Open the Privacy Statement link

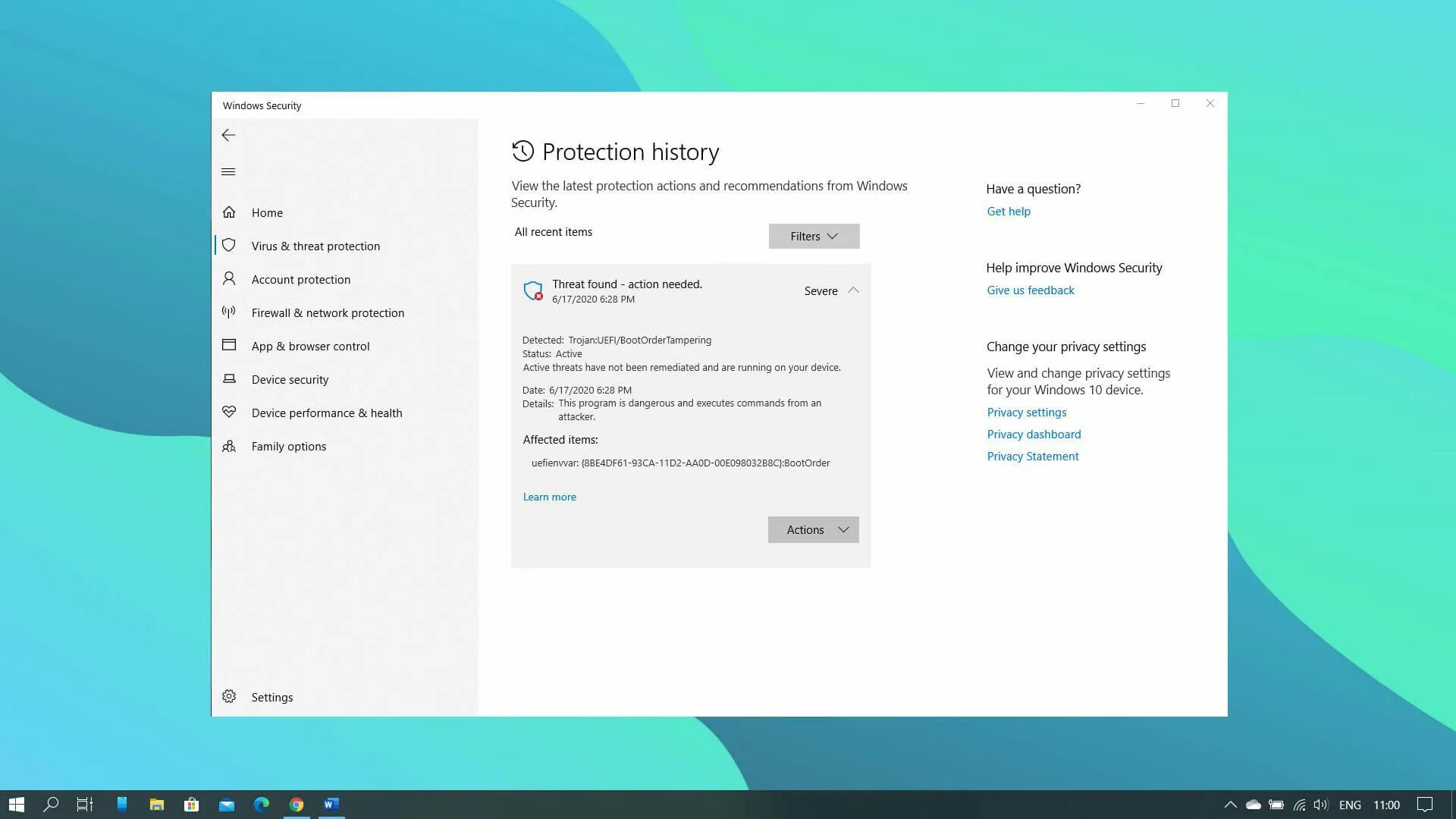pyautogui.click(x=1033, y=456)
